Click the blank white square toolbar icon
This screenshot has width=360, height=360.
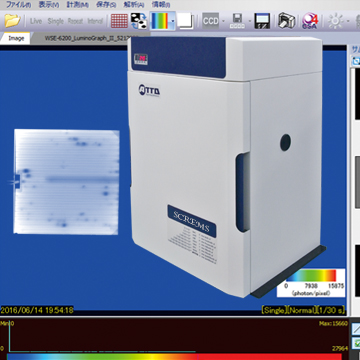pos(185,21)
